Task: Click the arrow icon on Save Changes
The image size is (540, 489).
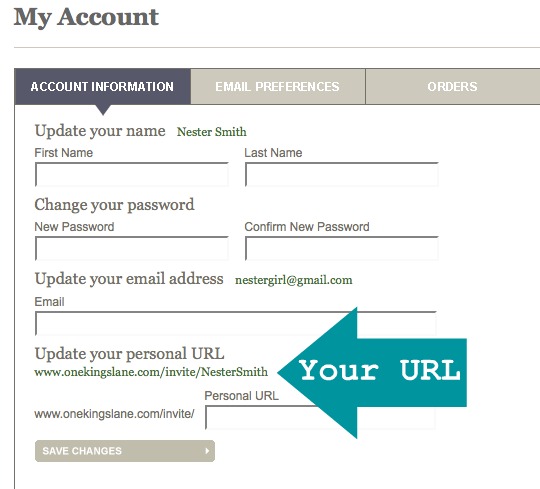Action: 207,451
